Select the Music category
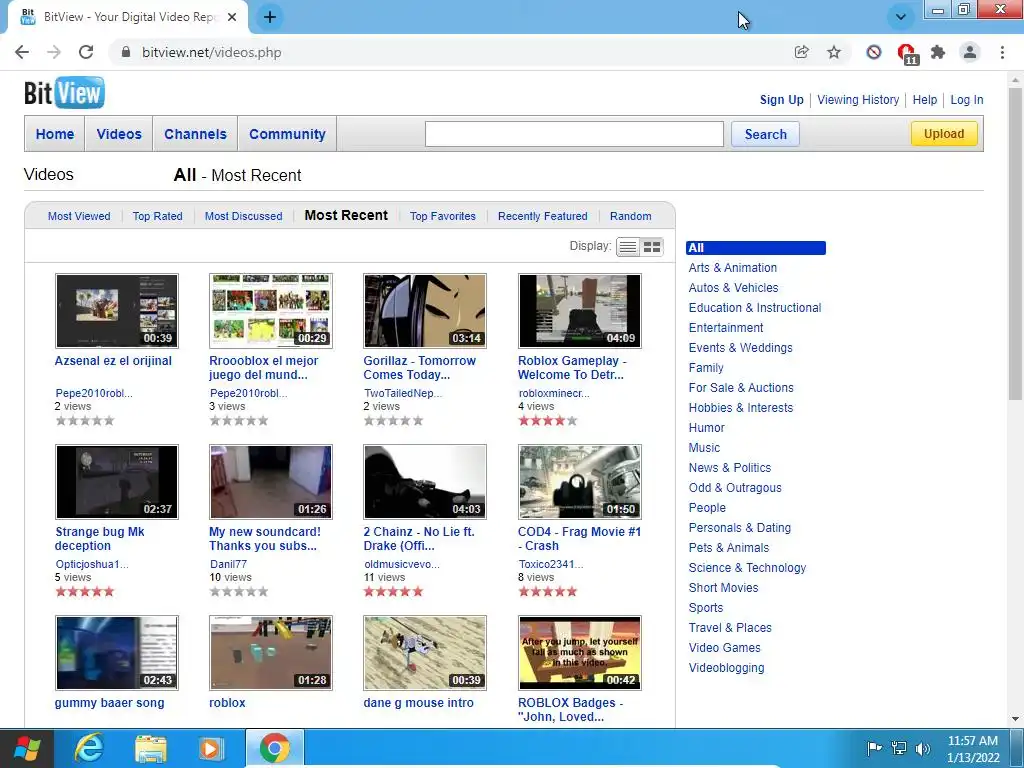The height and width of the screenshot is (768, 1024). coord(704,448)
